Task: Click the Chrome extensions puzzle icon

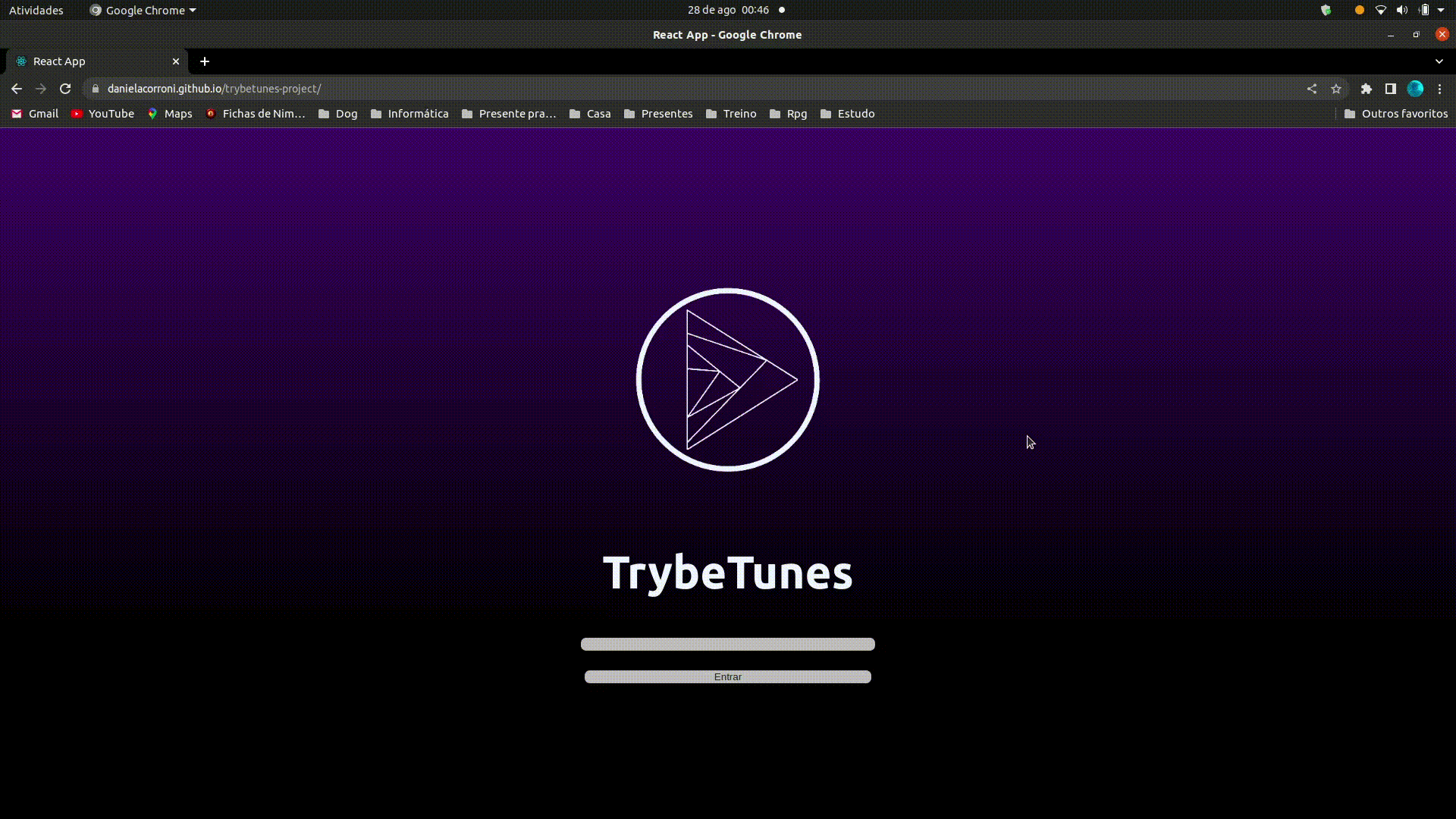Action: pyautogui.click(x=1366, y=89)
